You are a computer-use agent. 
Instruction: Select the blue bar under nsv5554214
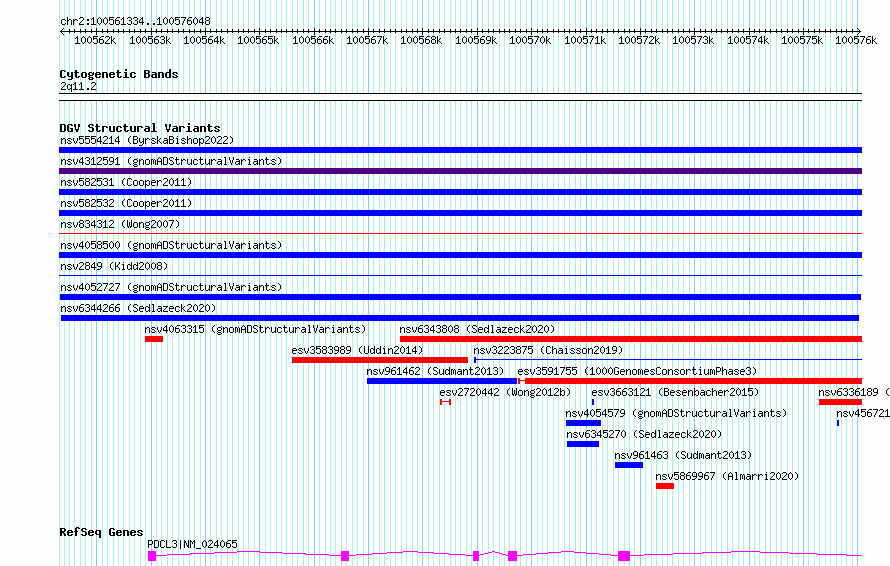(x=460, y=150)
